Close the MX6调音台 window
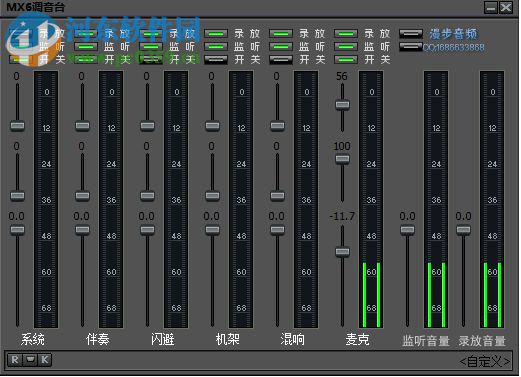Screen dimensions: 521x377 506,7
